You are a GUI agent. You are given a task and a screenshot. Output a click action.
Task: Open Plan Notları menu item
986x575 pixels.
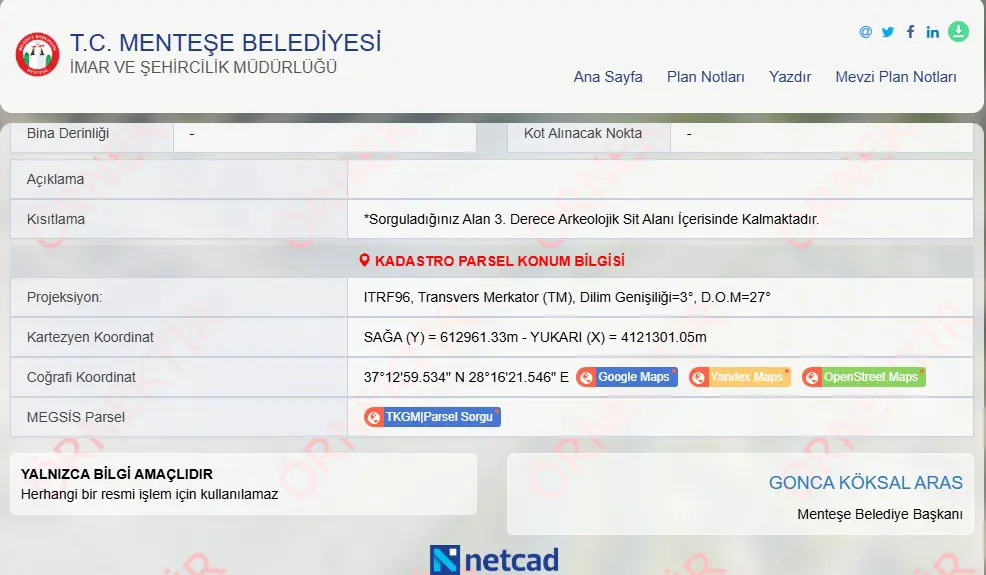(x=706, y=77)
